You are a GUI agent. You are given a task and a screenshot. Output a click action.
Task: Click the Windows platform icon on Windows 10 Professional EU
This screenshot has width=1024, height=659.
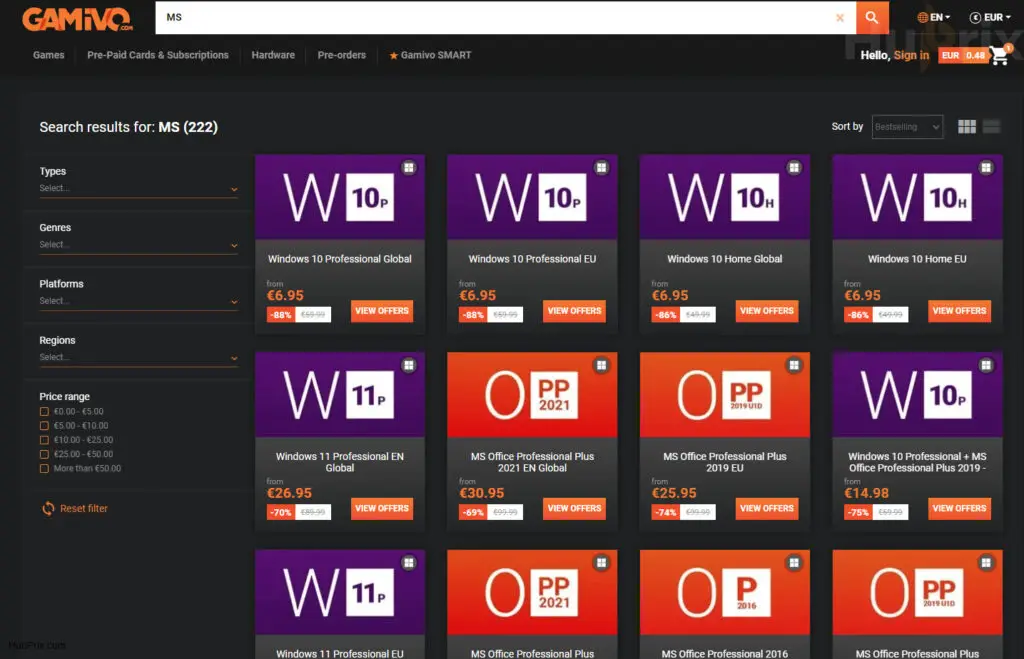(x=601, y=168)
